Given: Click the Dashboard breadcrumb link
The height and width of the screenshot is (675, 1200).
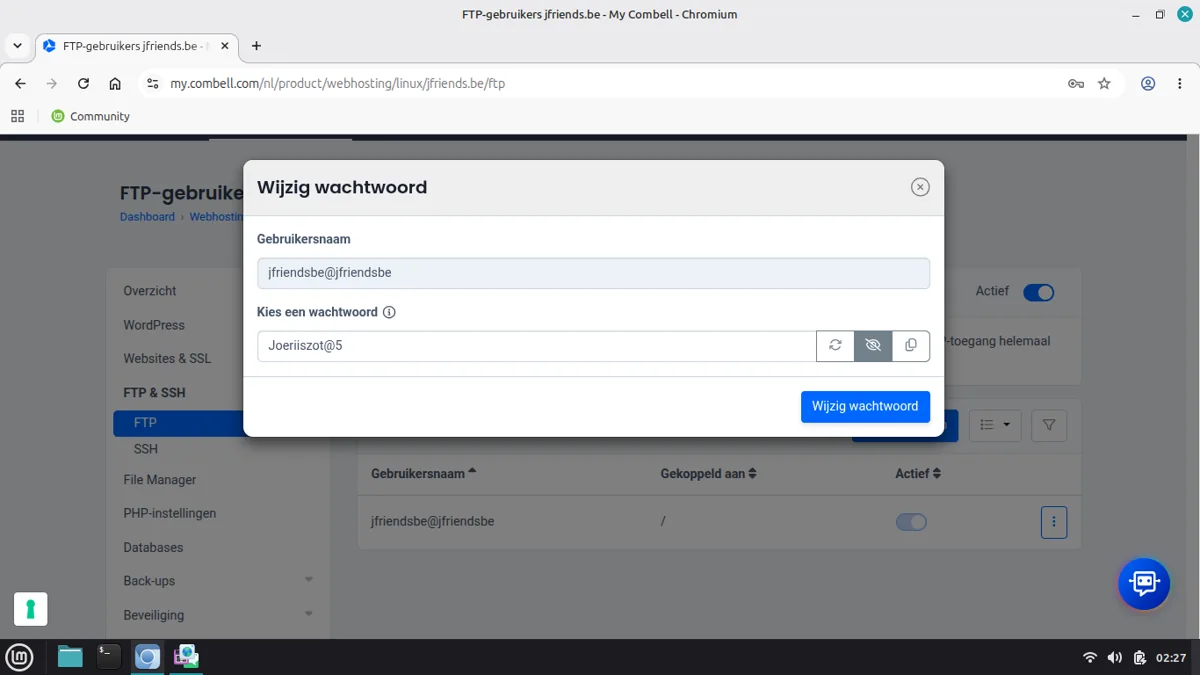Looking at the screenshot, I should 147,217.
